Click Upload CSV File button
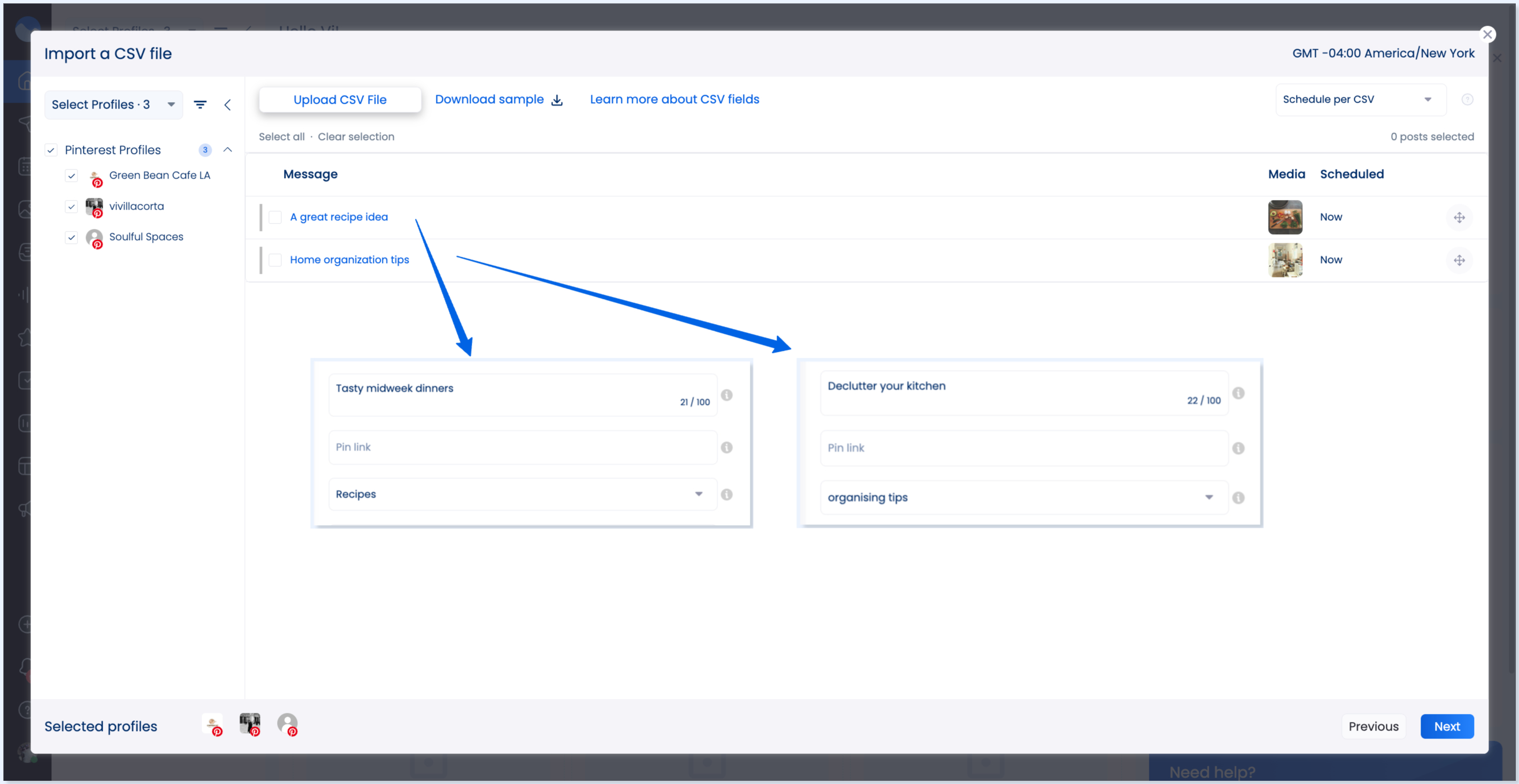 pos(340,99)
